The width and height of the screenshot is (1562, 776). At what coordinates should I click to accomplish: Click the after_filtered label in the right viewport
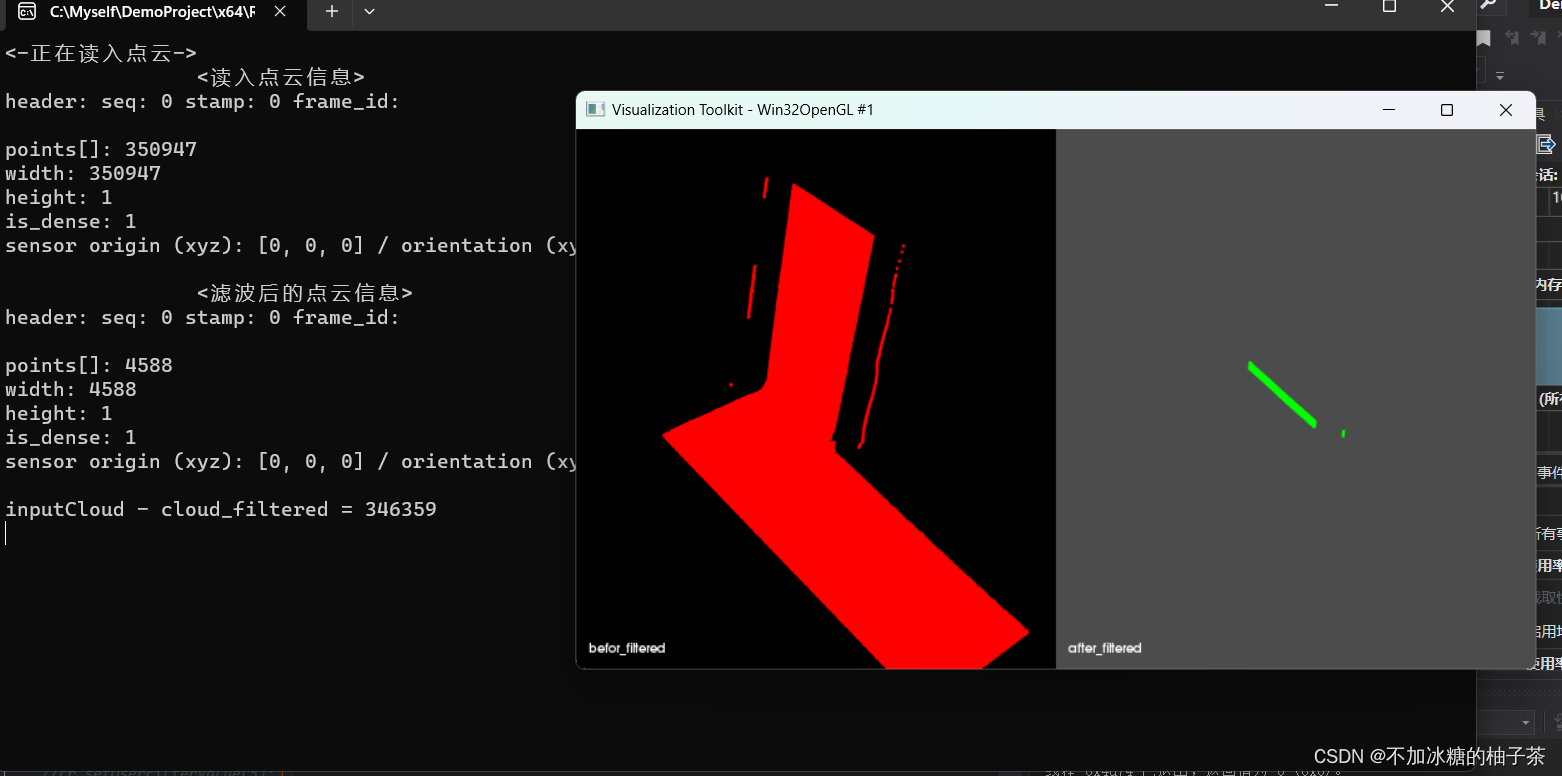[x=1104, y=648]
